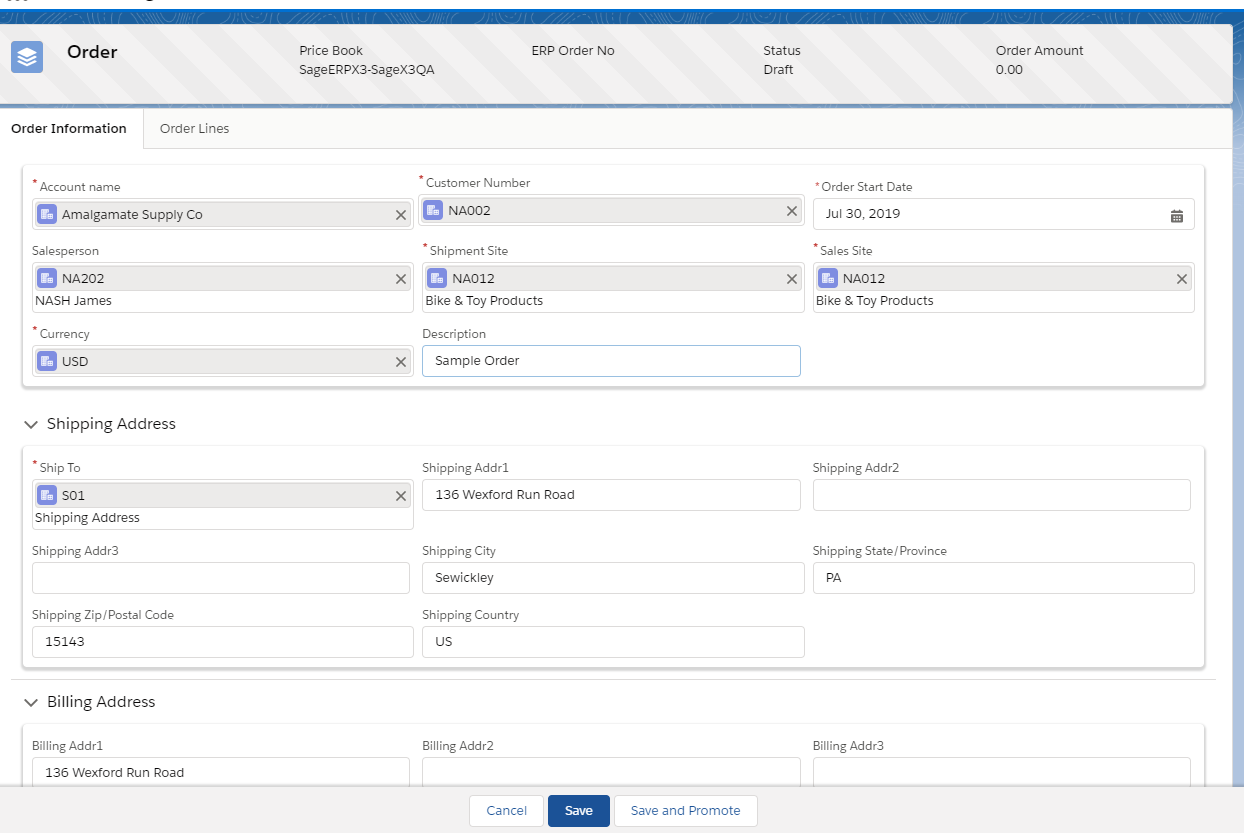
Task: Focus the Shipping City input field
Action: pos(612,578)
